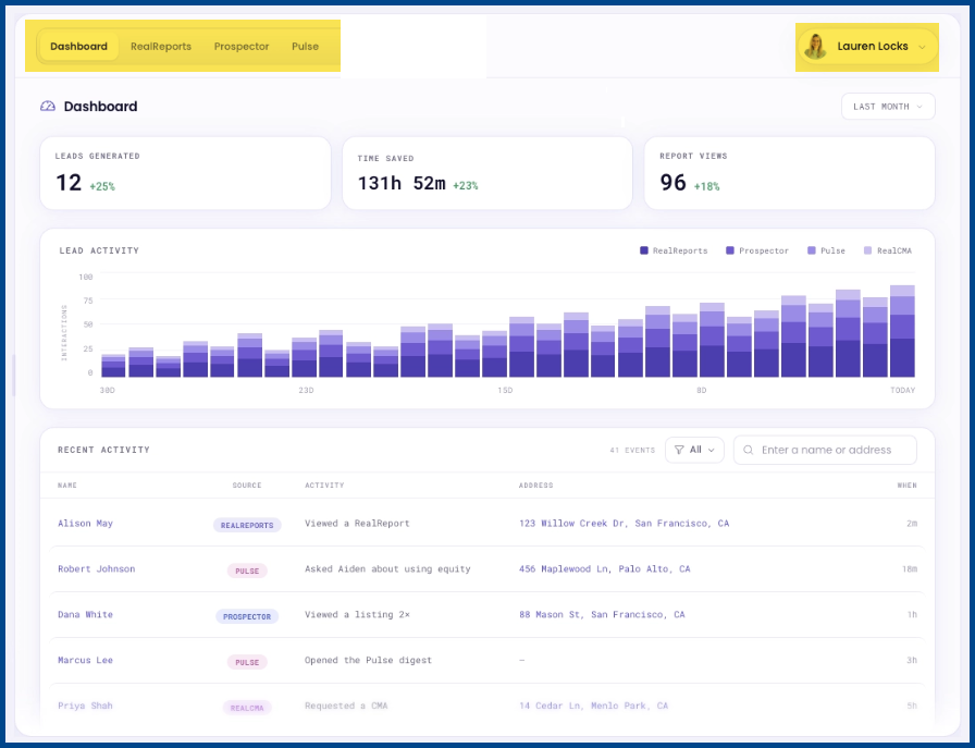Click the dashboard gauge icon beside title

(x=48, y=106)
